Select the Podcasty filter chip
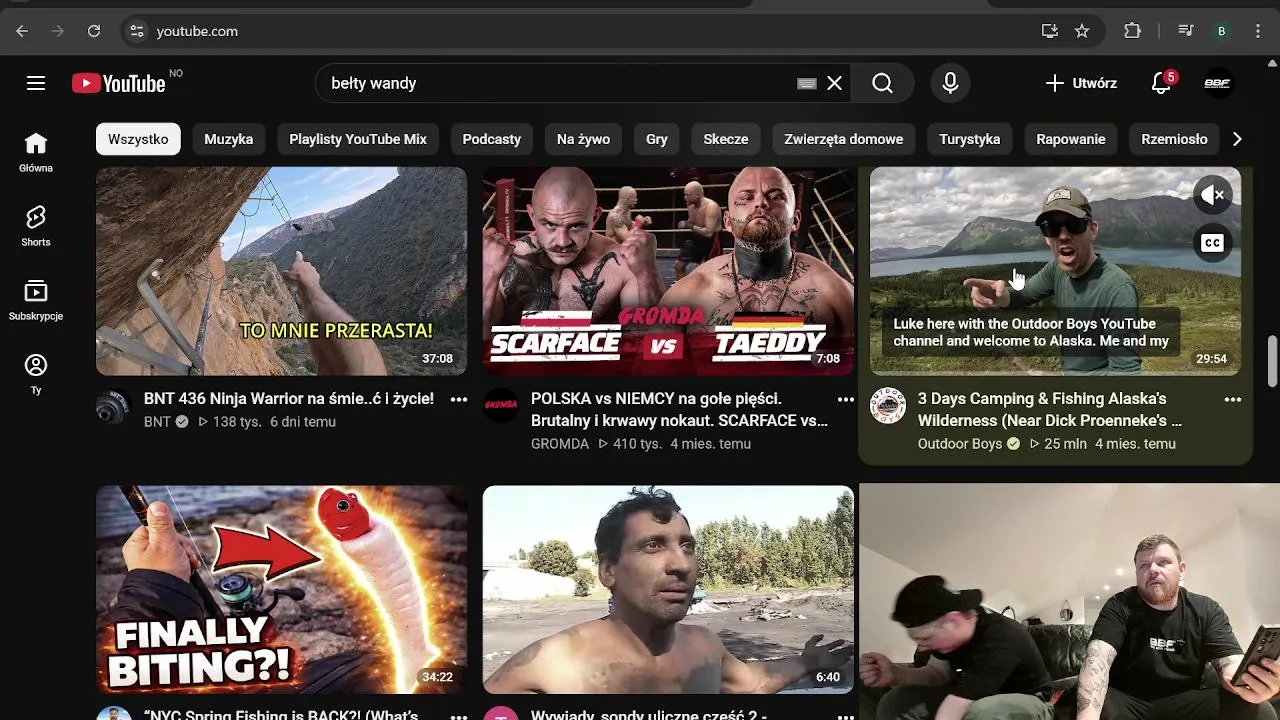1280x720 pixels. tap(492, 139)
